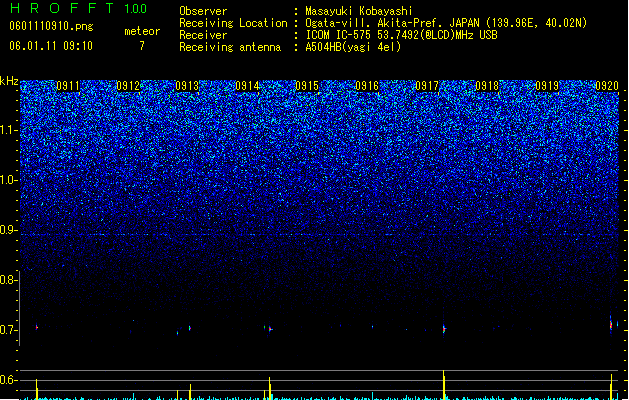The height and width of the screenshot is (400, 629).
Task: Click the 0920 time marker
Action: point(607,86)
